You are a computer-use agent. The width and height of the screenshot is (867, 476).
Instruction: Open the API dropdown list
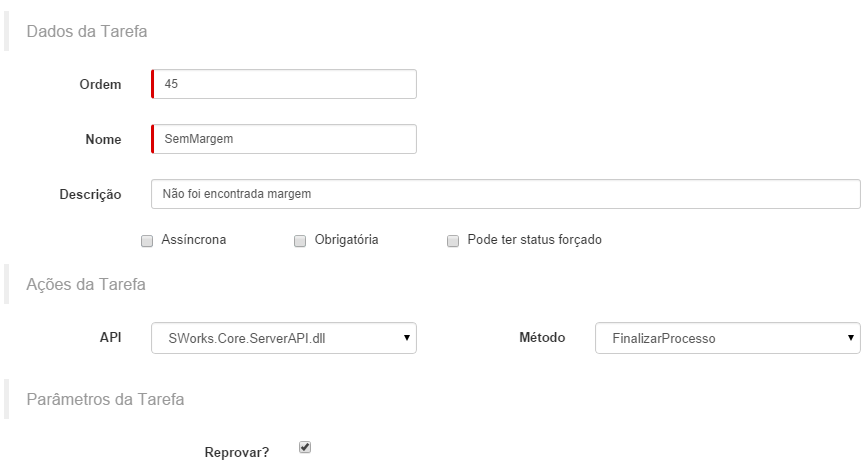tap(284, 338)
